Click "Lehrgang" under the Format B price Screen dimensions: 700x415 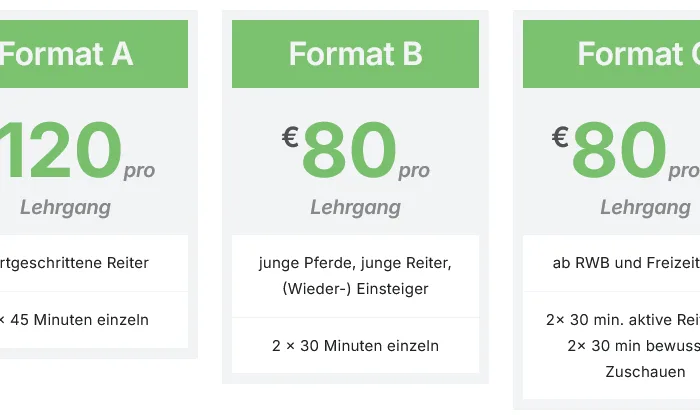[355, 208]
